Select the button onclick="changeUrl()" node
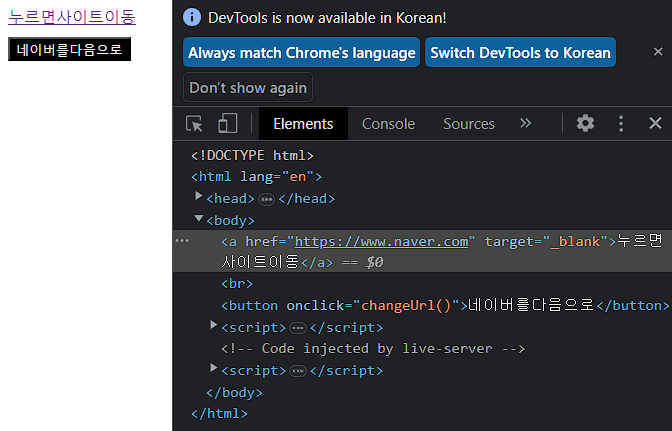The width and height of the screenshot is (672, 431). point(445,305)
